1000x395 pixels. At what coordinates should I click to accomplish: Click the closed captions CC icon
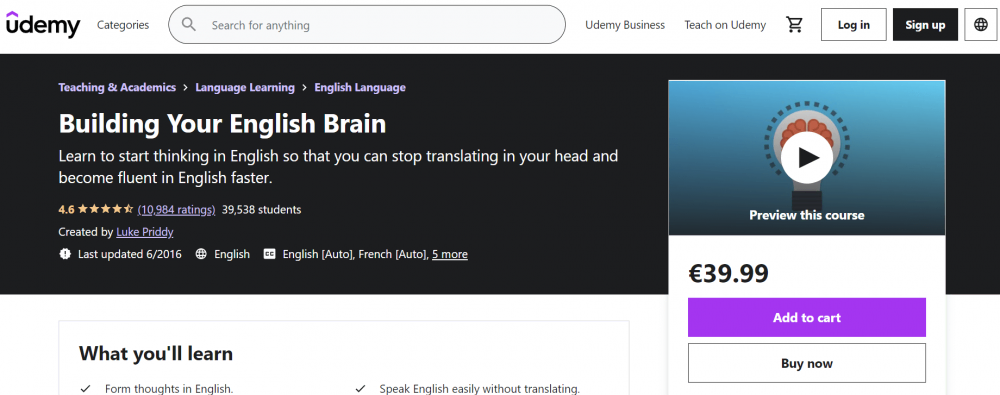pyautogui.click(x=270, y=254)
